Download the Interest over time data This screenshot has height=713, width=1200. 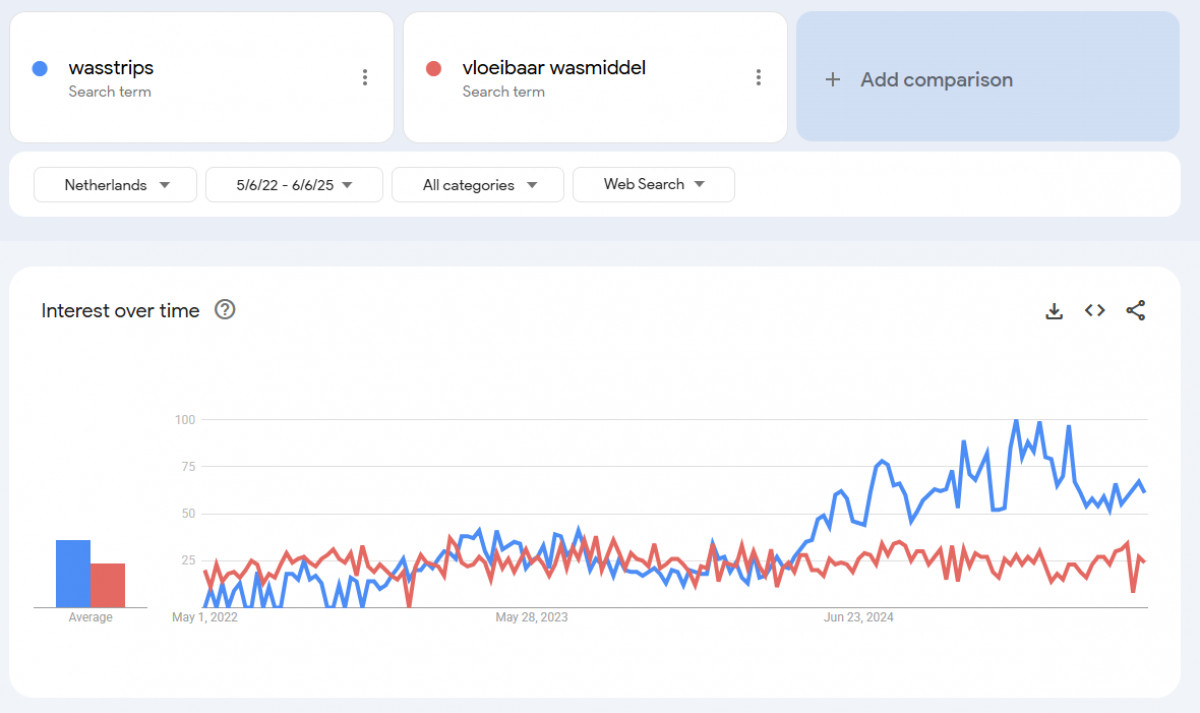pos(1054,311)
